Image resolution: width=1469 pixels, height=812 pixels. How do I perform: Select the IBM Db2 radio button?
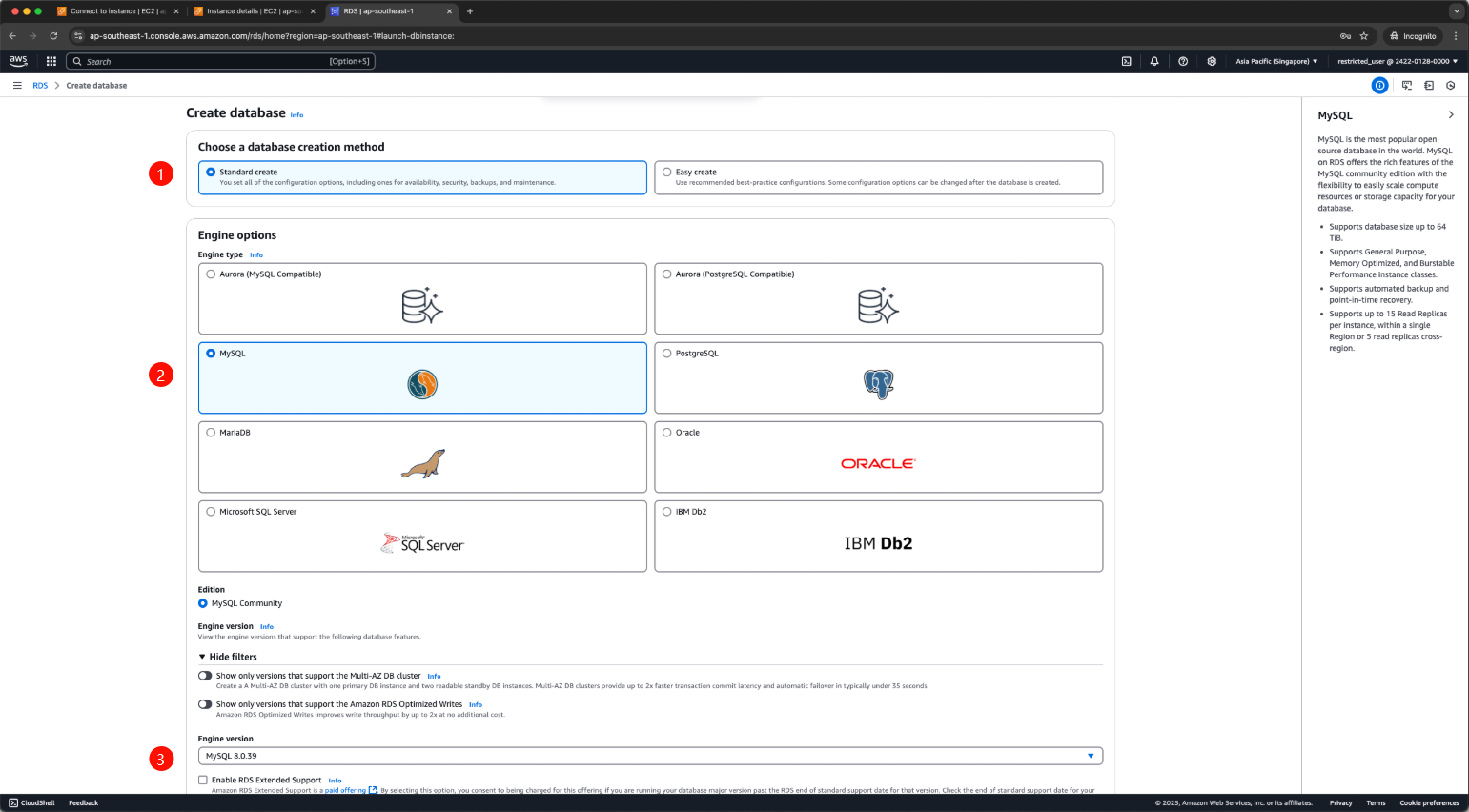pos(667,512)
